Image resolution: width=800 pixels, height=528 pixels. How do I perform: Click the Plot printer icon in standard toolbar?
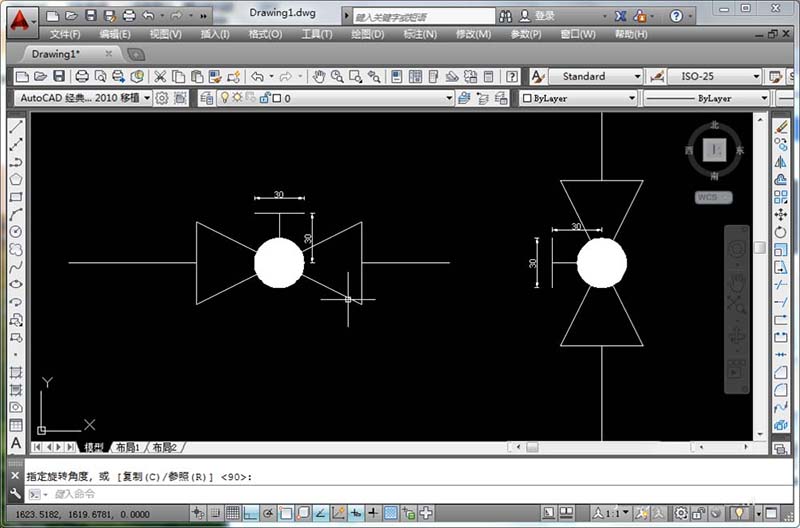pos(82,77)
